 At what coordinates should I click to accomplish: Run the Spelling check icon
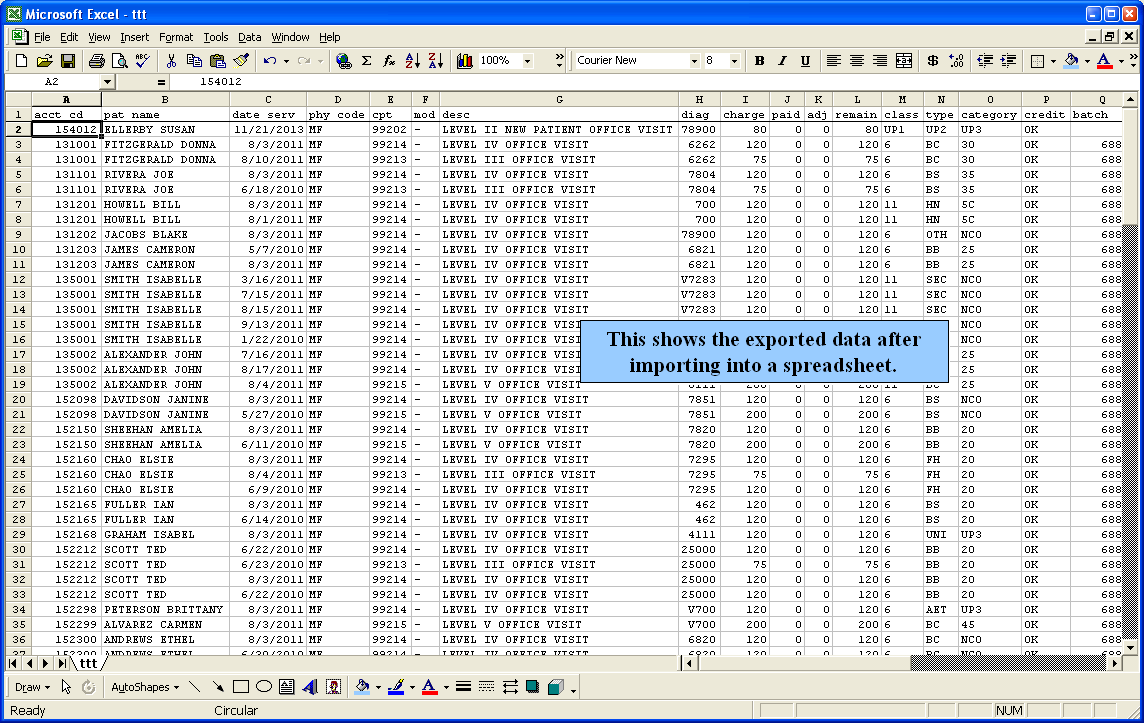[x=143, y=61]
